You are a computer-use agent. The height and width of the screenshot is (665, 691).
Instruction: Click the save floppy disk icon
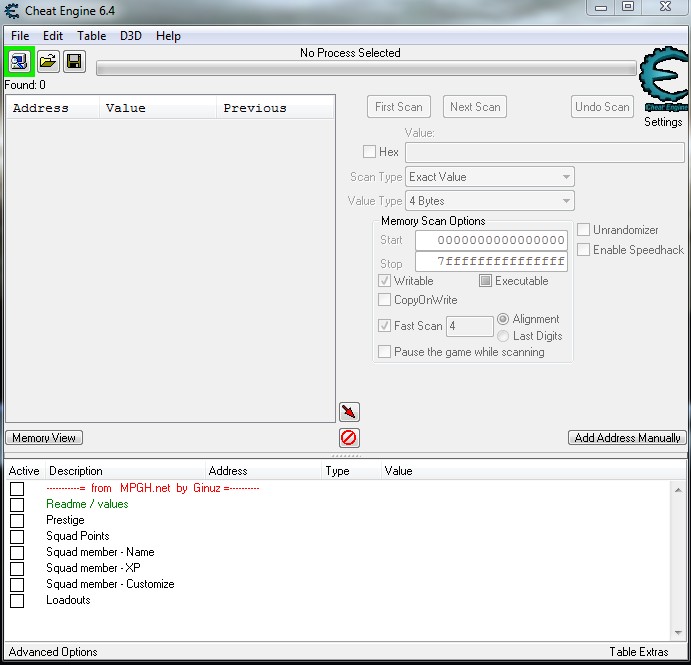(74, 61)
